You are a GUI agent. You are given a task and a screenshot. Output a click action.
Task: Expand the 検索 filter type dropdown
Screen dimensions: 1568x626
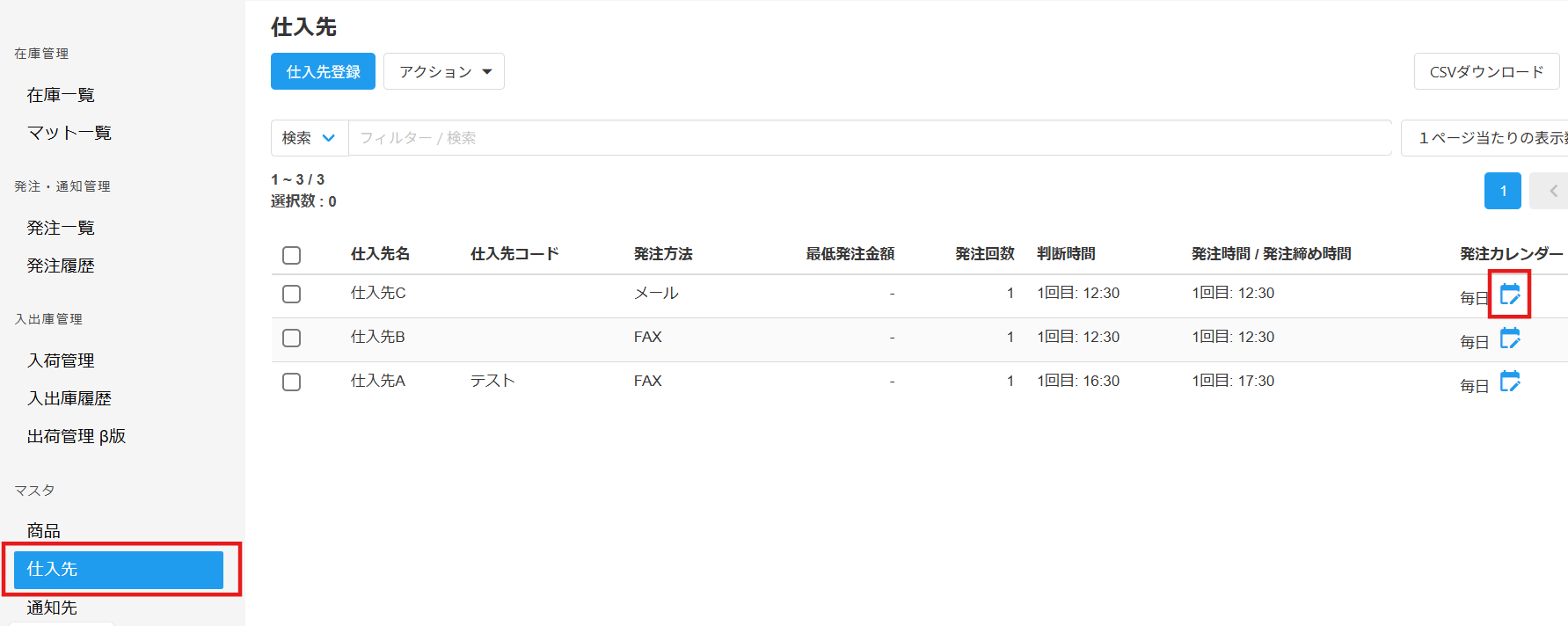[x=310, y=138]
